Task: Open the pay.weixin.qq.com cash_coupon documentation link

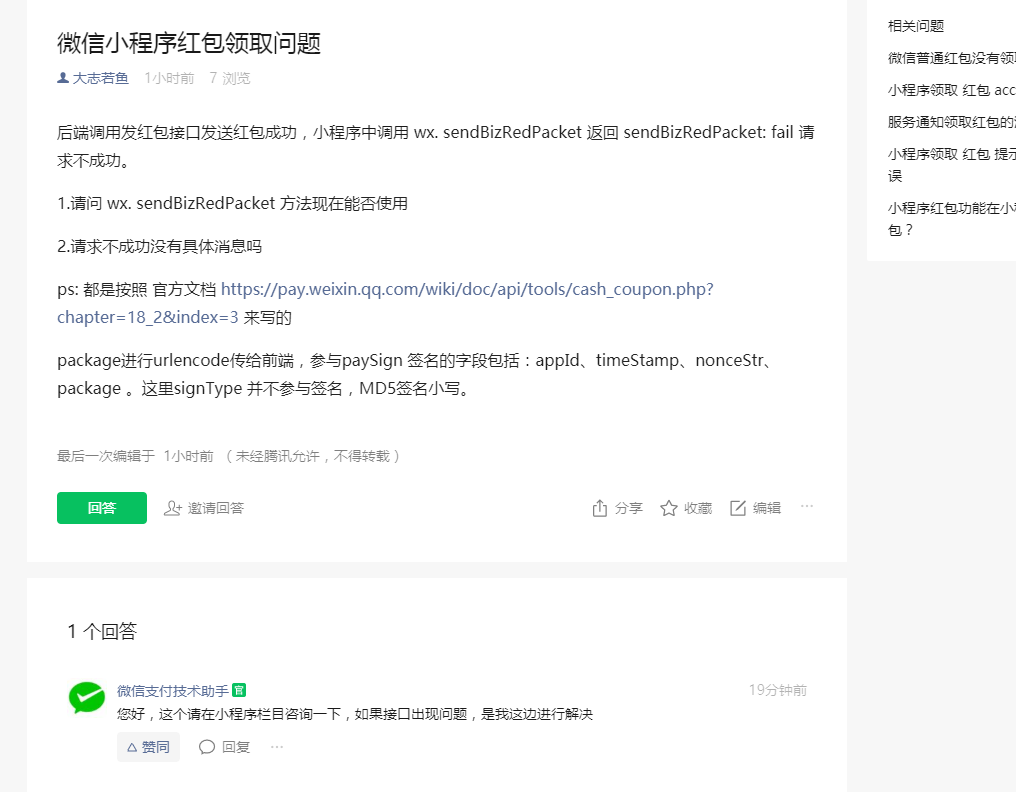Action: coord(385,303)
